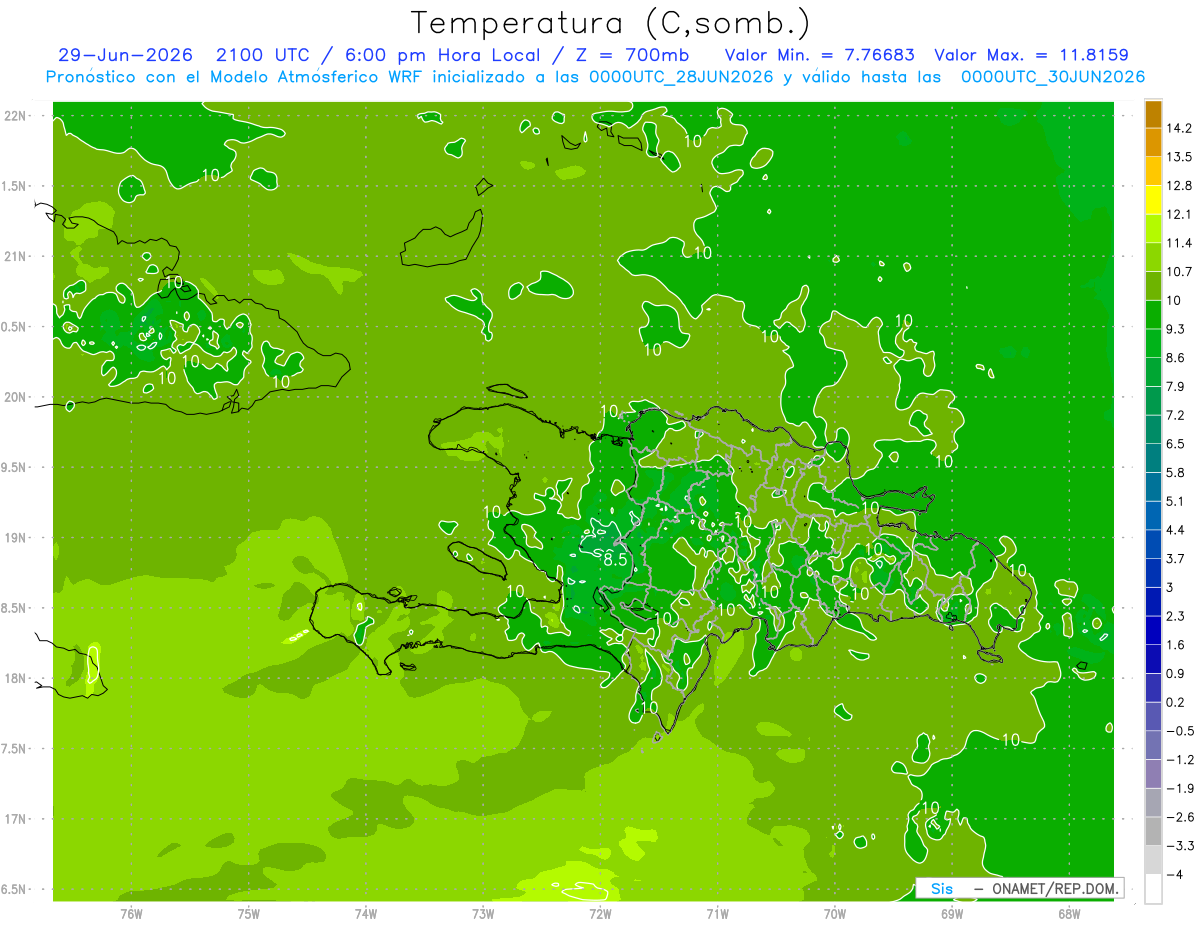This screenshot has width=1200, height=927.
Task: Click the legend value '9.3'
Action: (x=1177, y=329)
